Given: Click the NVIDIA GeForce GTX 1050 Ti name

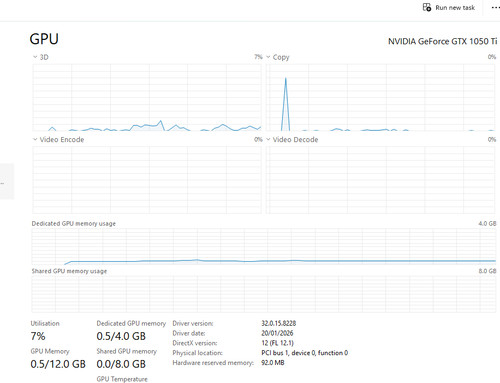Looking at the screenshot, I should [442, 41].
